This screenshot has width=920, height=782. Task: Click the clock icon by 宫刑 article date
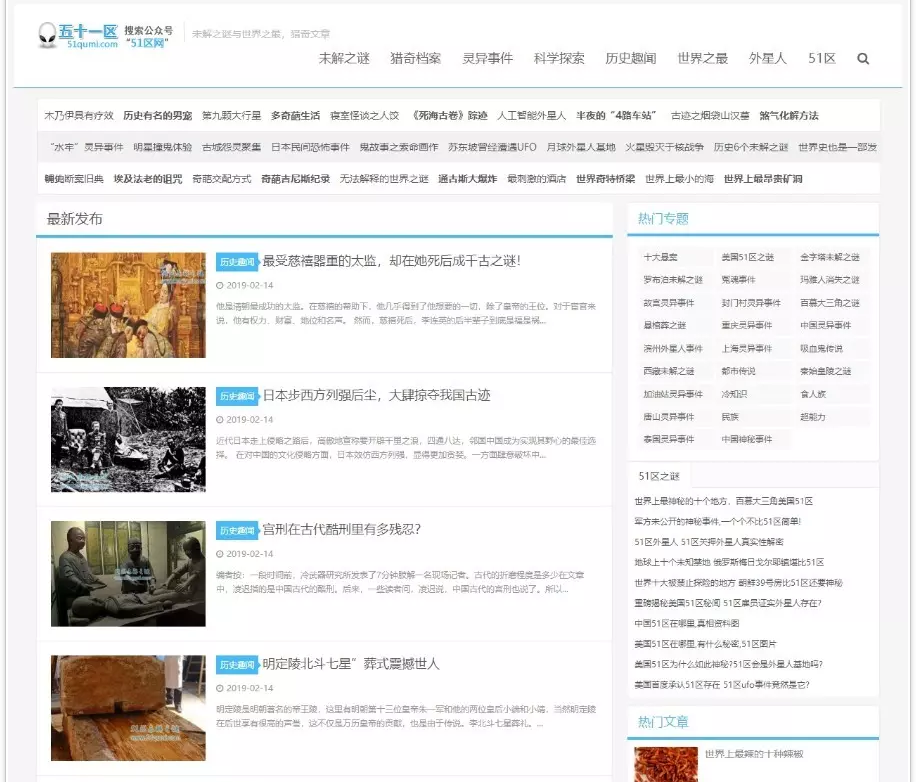click(x=219, y=554)
